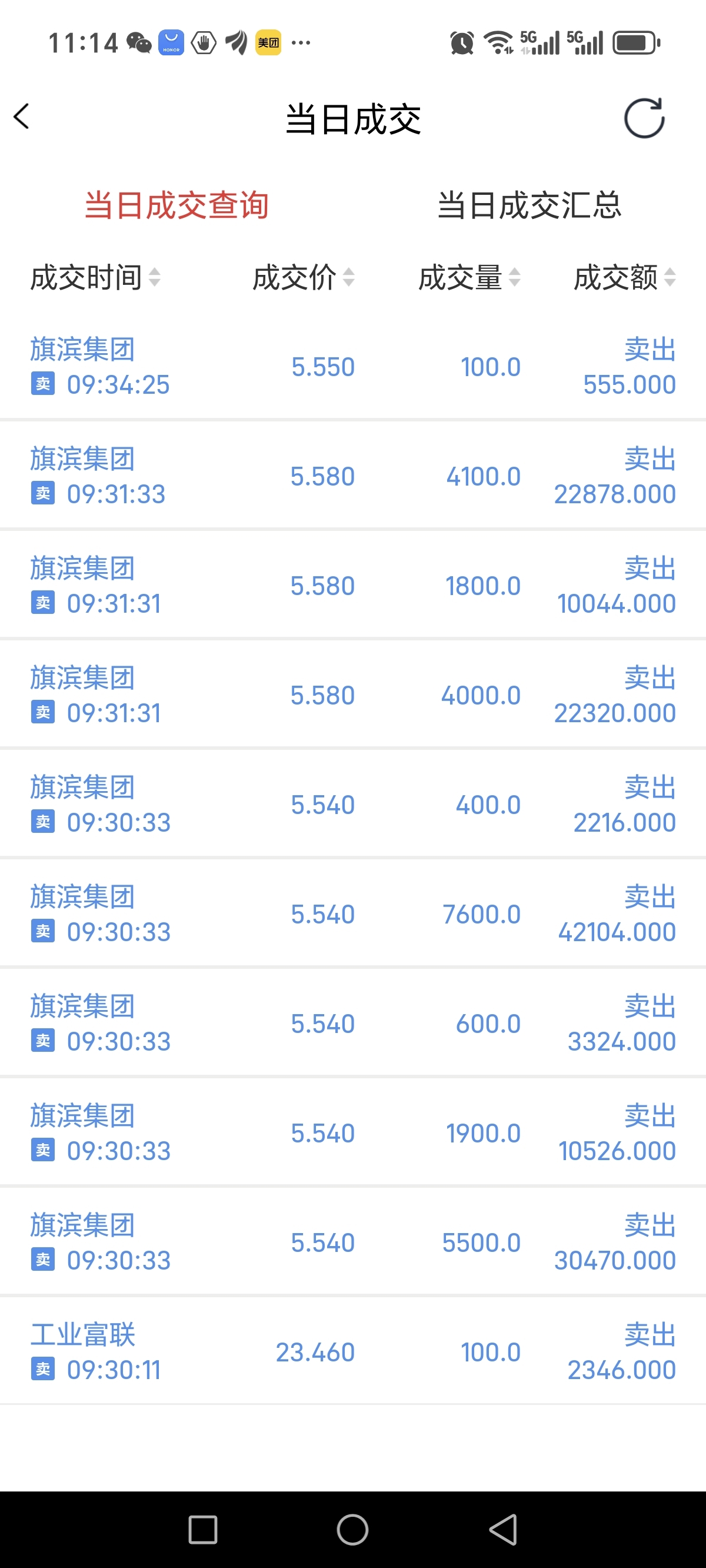This screenshot has width=706, height=1568.
Task: Tap Android home circle button
Action: [x=353, y=1530]
